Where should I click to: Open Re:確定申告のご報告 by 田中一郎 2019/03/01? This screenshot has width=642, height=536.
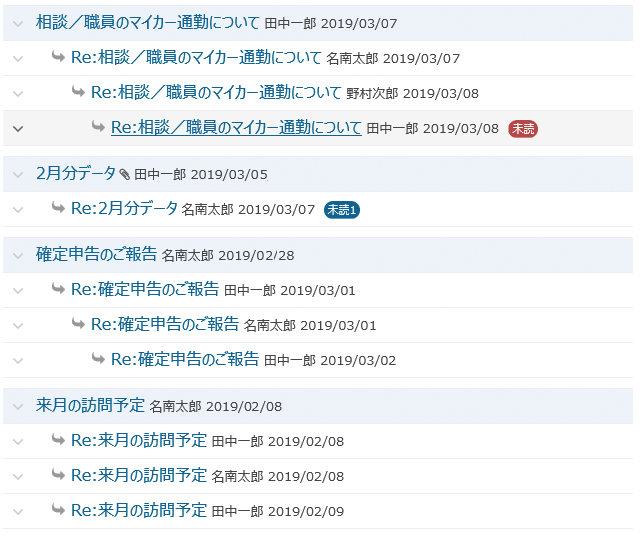(145, 289)
